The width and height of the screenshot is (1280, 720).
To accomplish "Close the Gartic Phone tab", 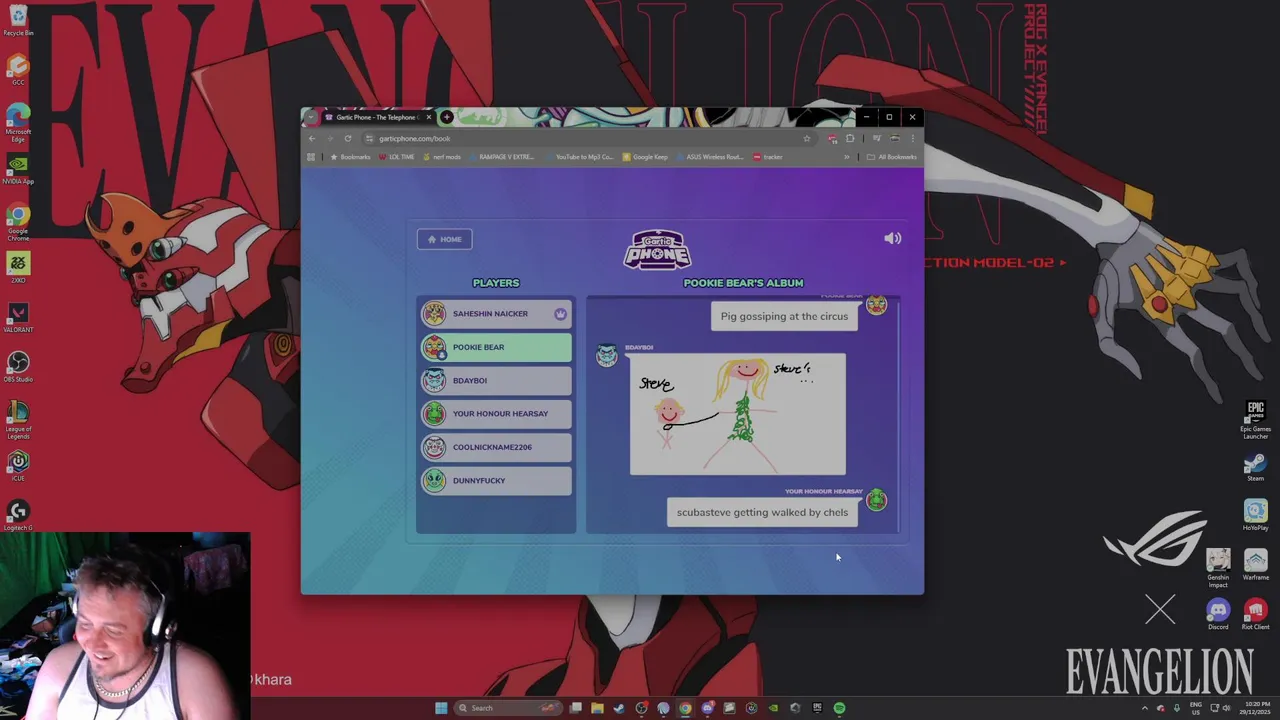I will [x=428, y=117].
